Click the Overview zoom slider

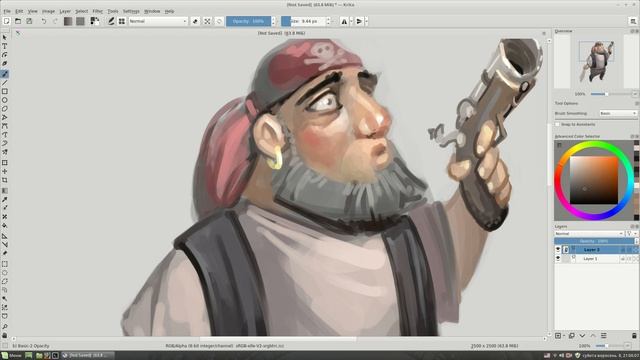click(611, 94)
